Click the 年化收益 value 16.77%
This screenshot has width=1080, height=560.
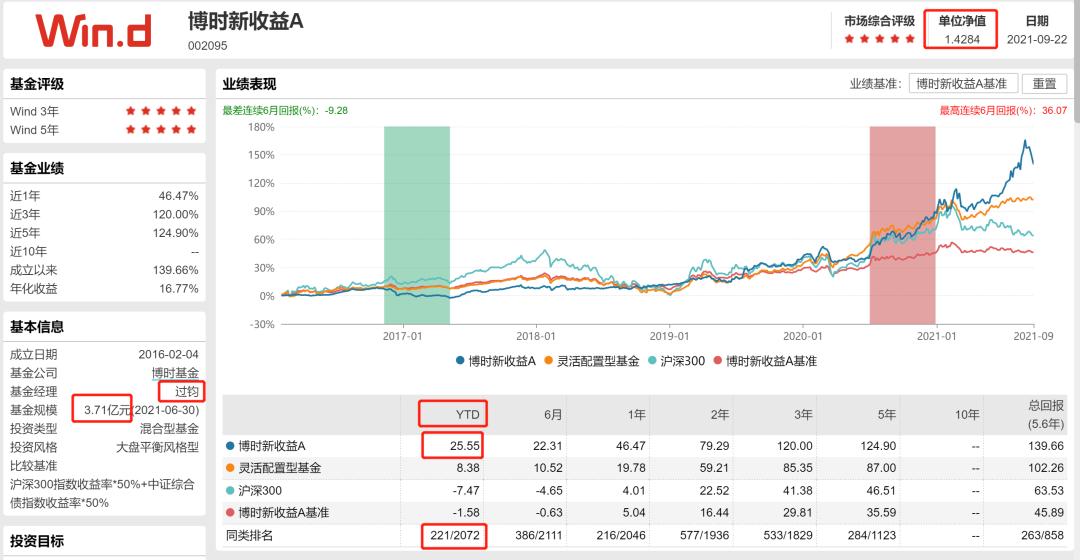[178, 289]
